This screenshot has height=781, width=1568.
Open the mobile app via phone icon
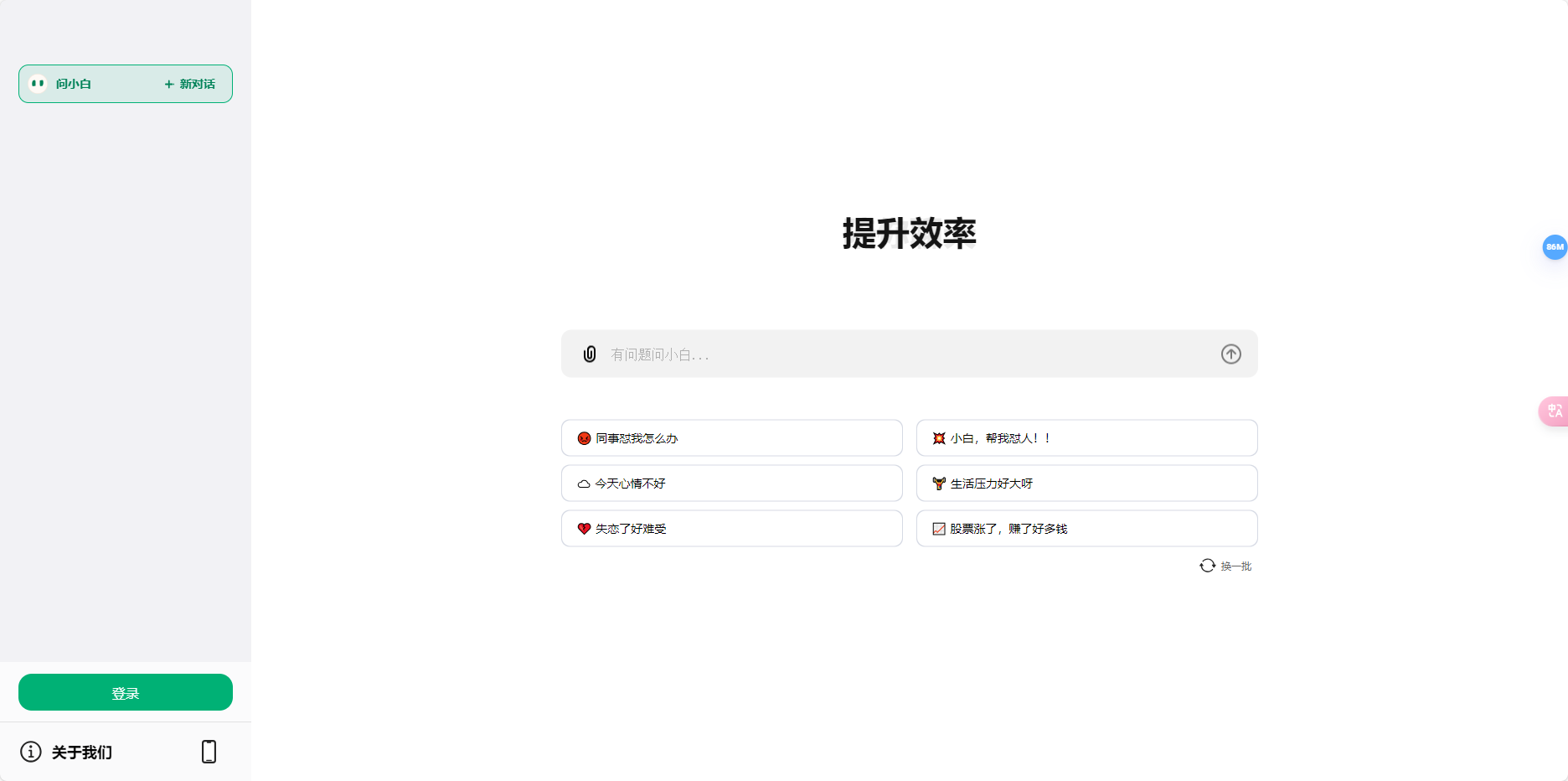[x=208, y=751]
